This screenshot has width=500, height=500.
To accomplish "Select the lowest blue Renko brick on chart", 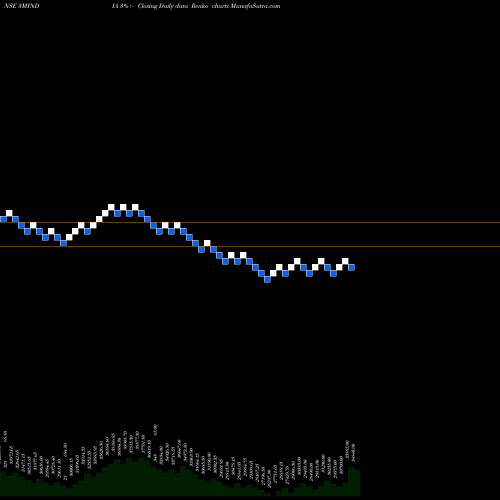I will pos(267,279).
